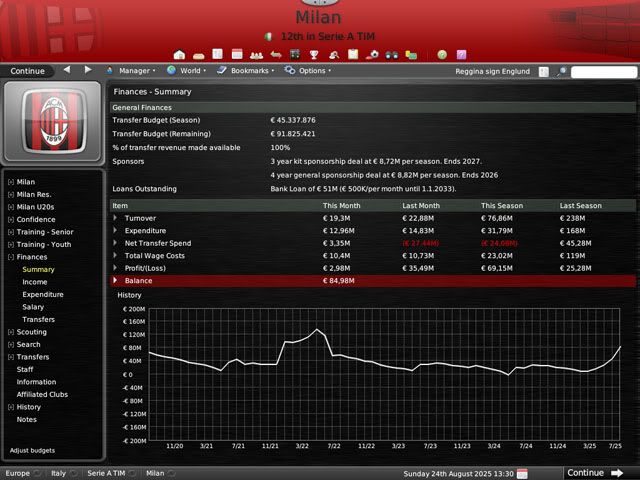Click the Adjust budgets link

pyautogui.click(x=32, y=451)
